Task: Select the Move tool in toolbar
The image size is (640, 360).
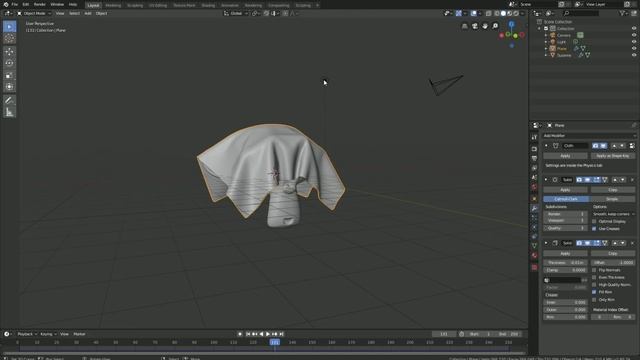Action: [9, 52]
